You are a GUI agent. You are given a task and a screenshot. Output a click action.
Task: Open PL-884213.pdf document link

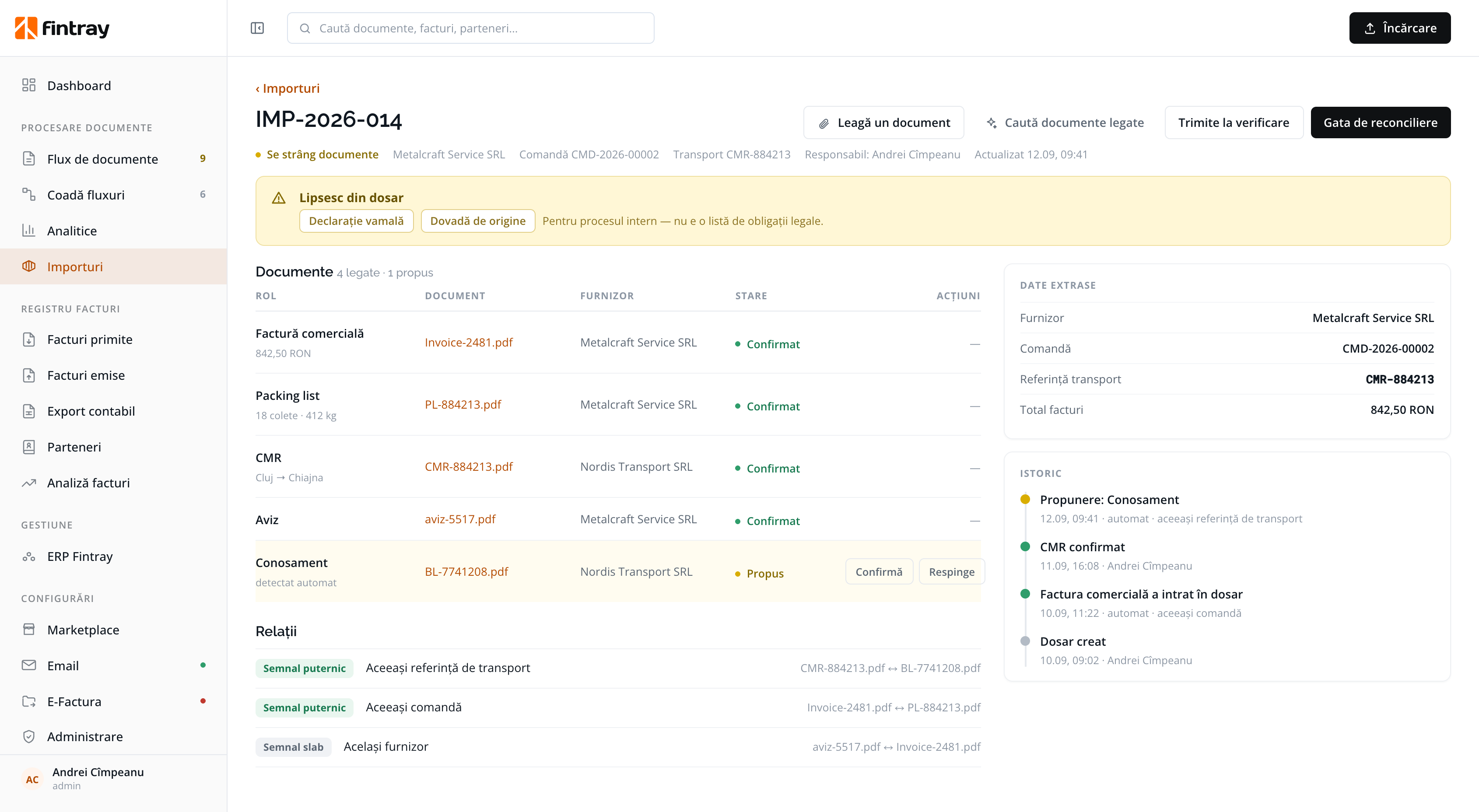click(463, 404)
